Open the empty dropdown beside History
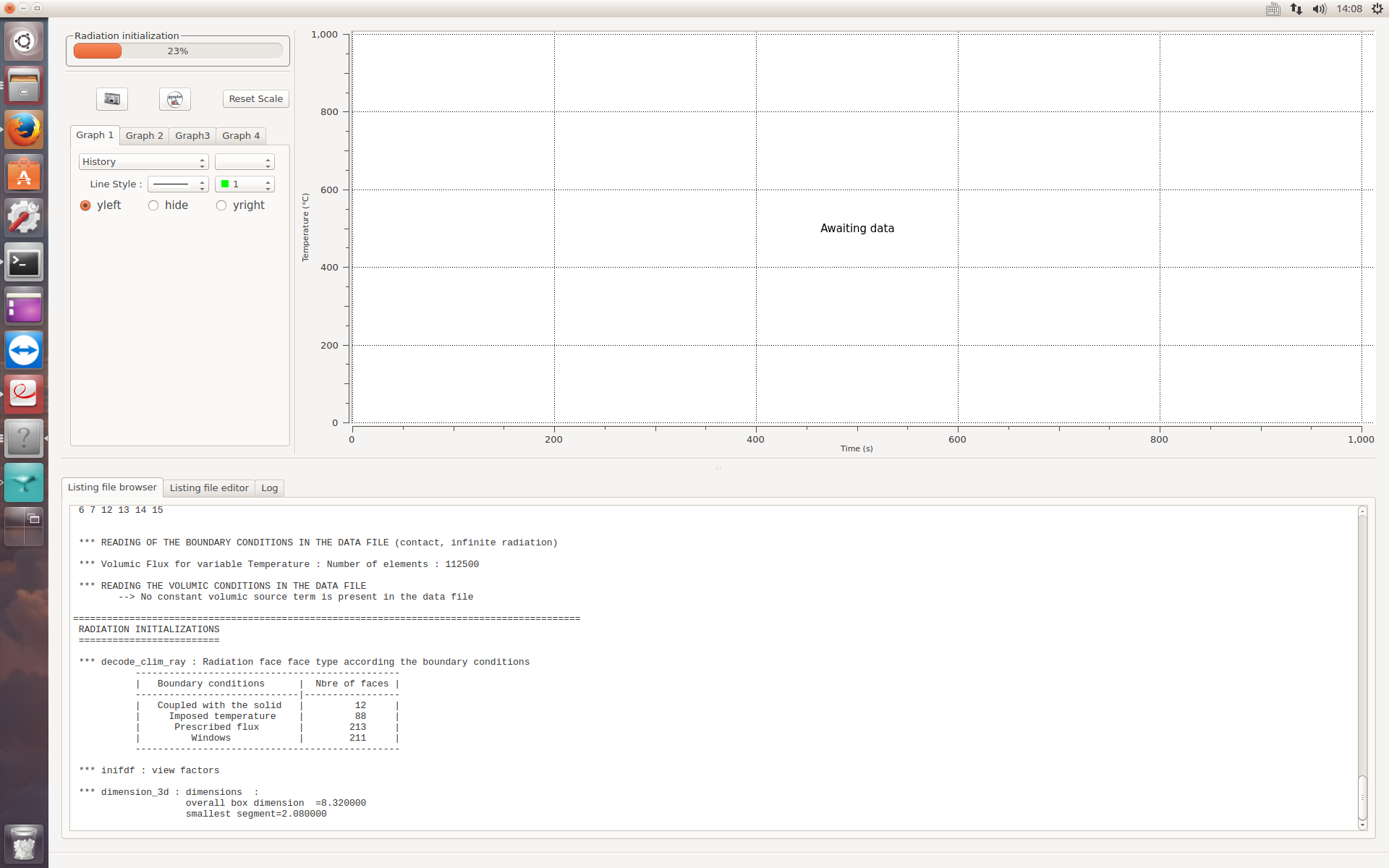Image resolution: width=1389 pixels, height=868 pixels. pyautogui.click(x=245, y=162)
